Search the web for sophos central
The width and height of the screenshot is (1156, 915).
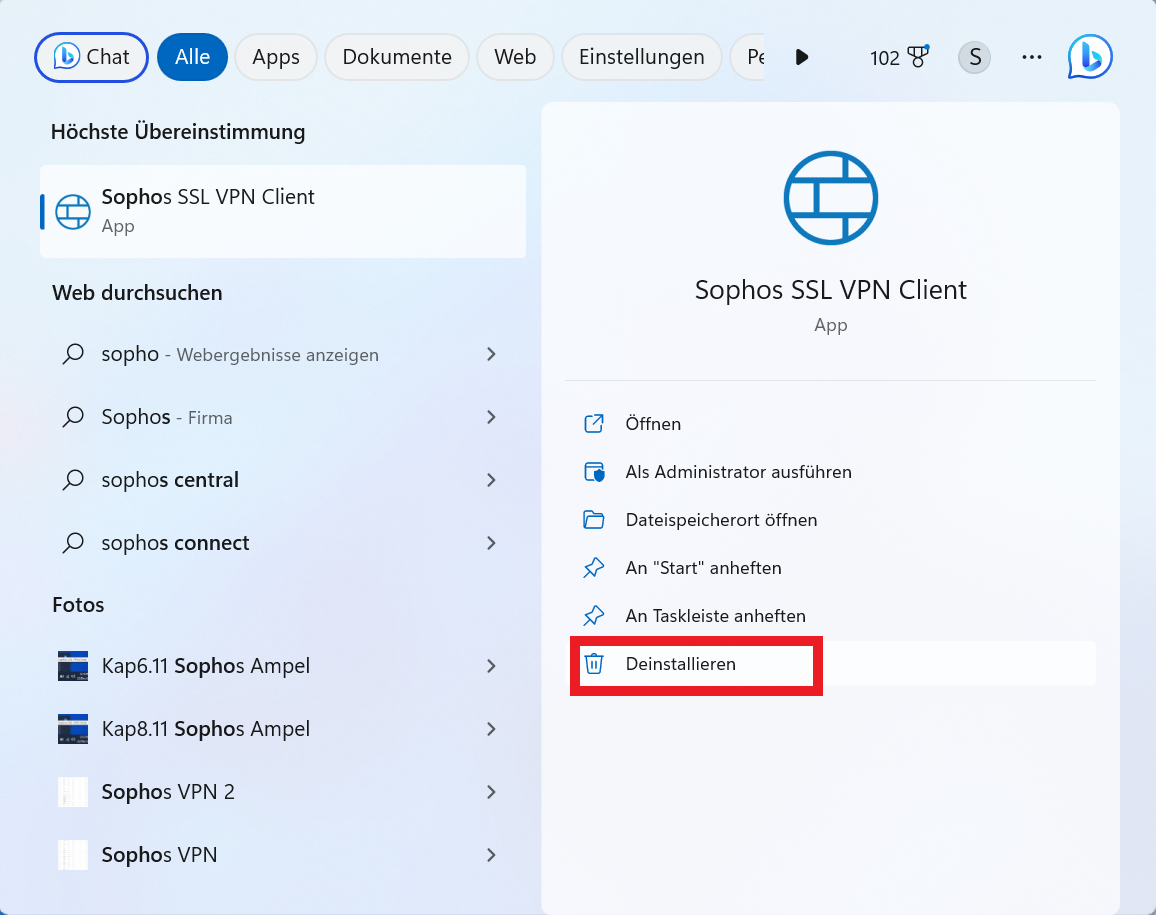point(283,480)
